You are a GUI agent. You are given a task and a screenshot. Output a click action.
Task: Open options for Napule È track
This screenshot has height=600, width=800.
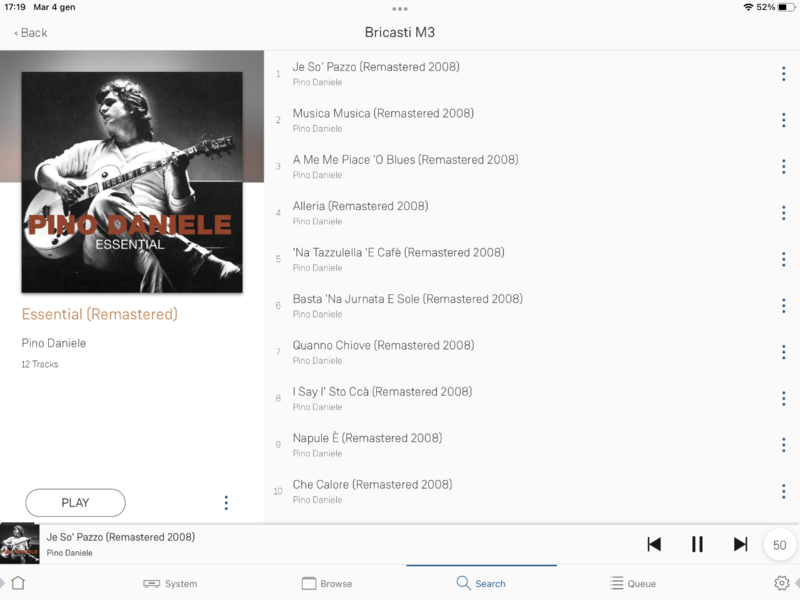(784, 445)
